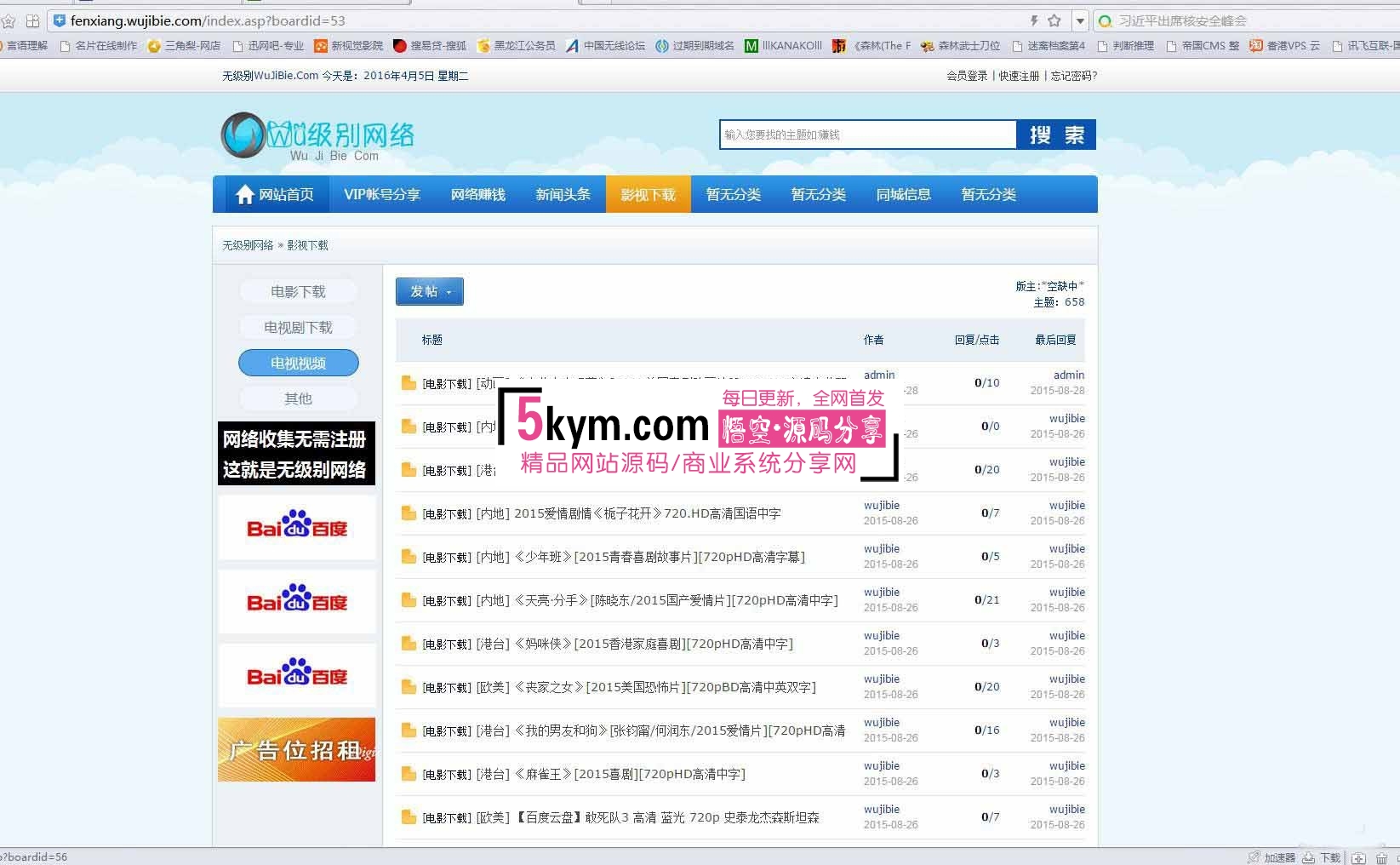Open the 香港VPS 云 bookmark
1400x865 pixels.
click(1284, 46)
